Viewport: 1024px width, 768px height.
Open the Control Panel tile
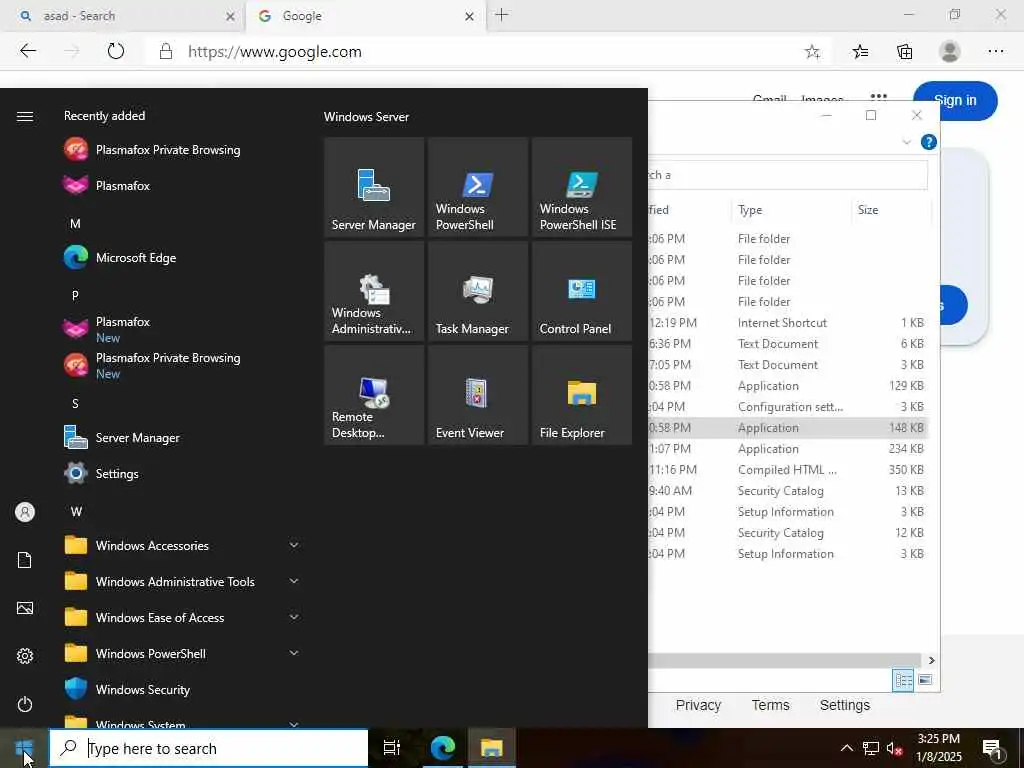click(x=581, y=291)
